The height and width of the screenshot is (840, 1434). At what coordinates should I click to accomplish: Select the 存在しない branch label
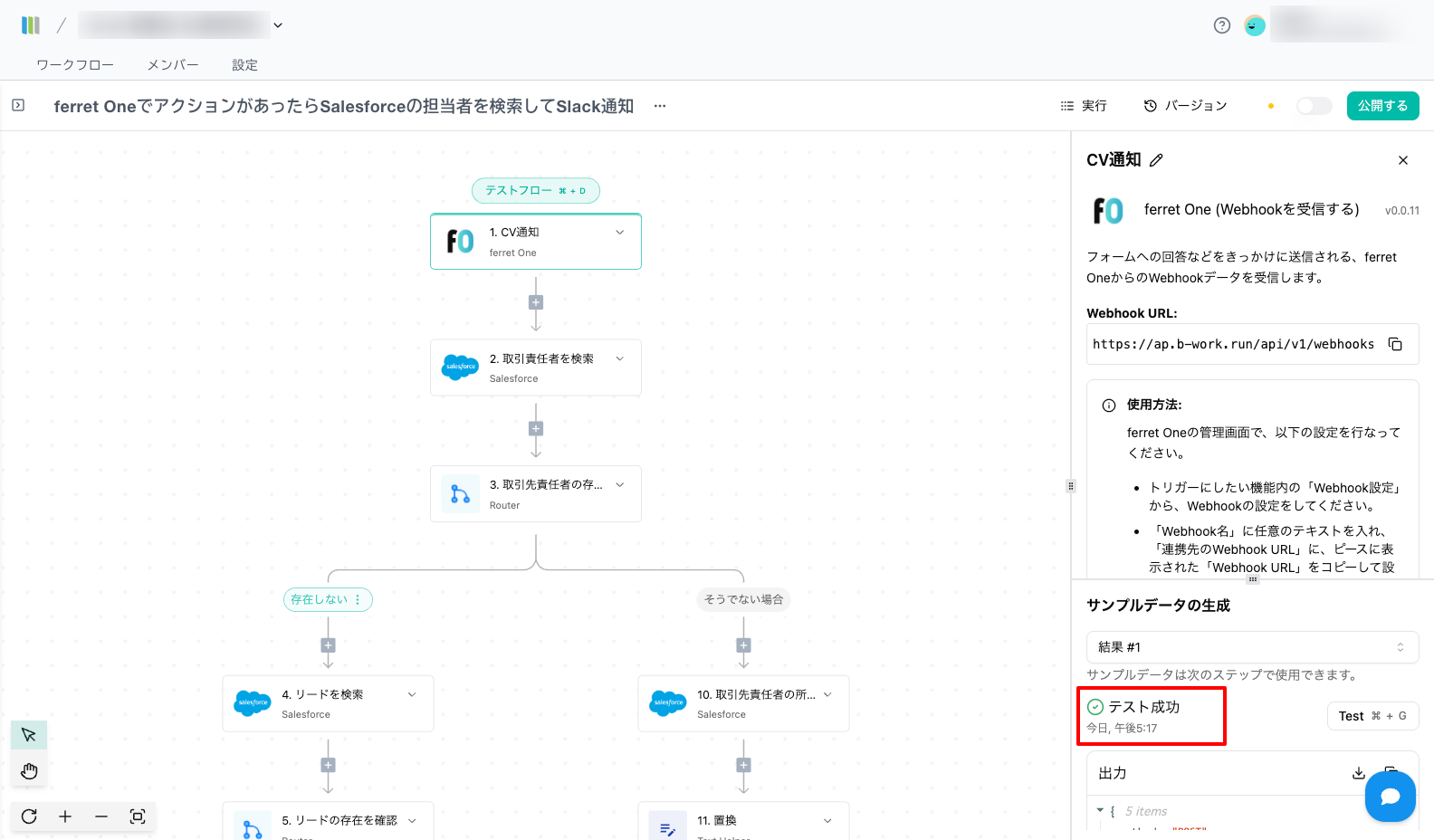point(319,599)
